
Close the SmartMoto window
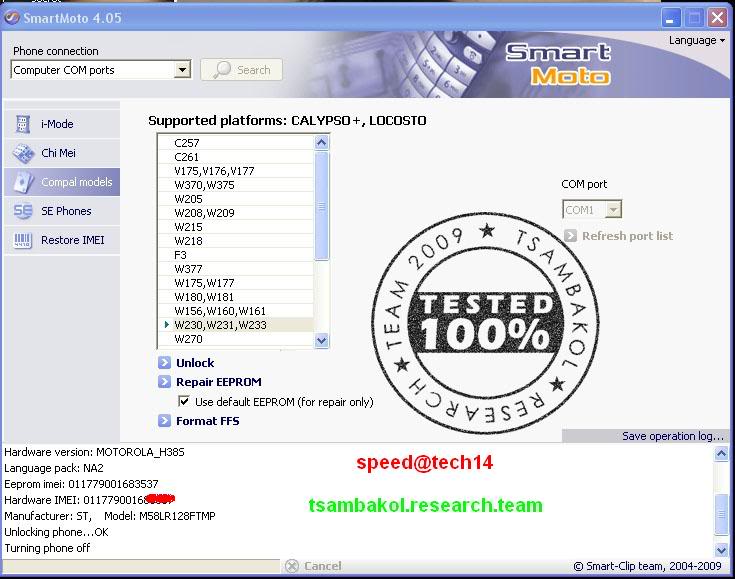coord(717,18)
